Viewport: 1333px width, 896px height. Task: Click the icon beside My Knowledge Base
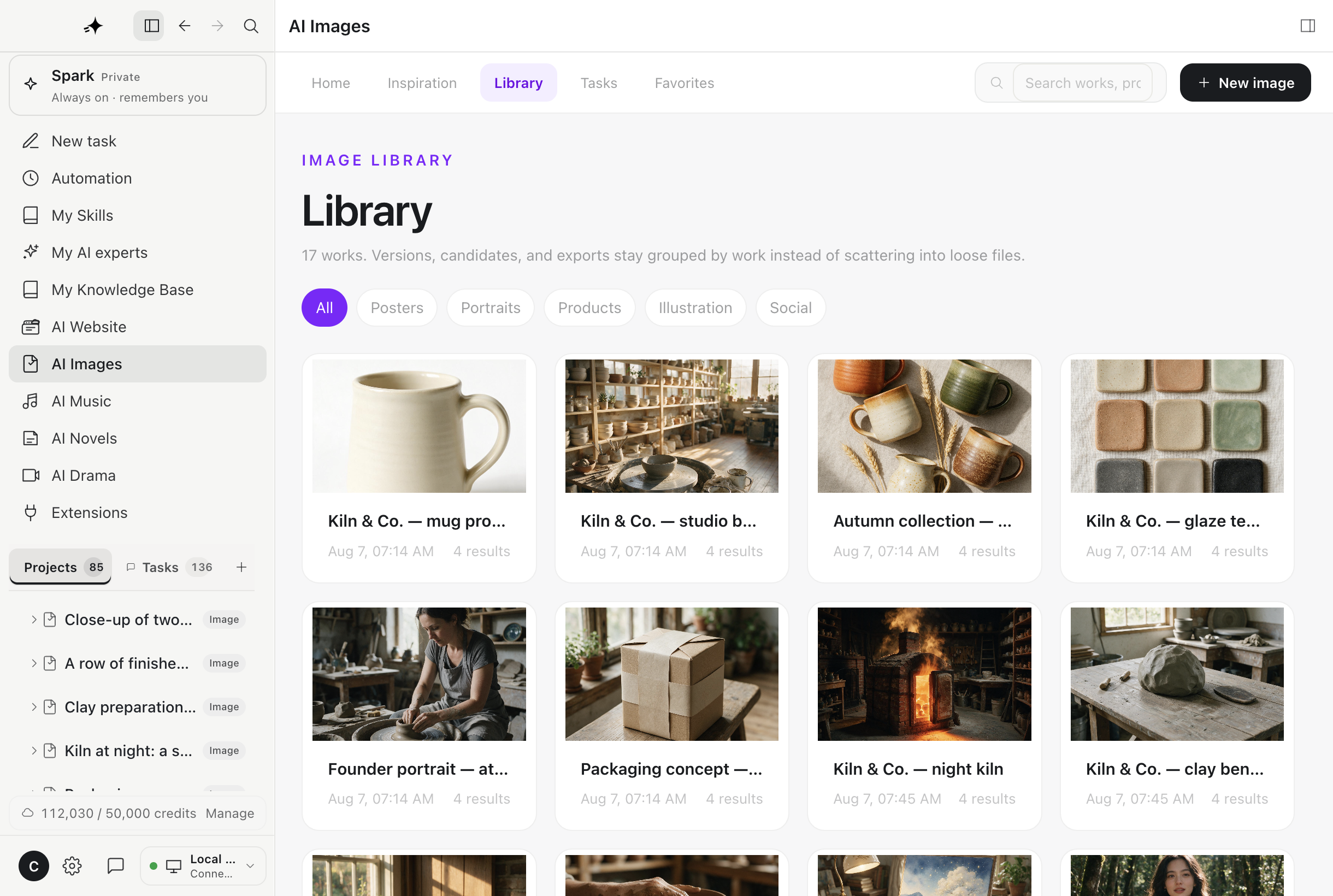31,290
